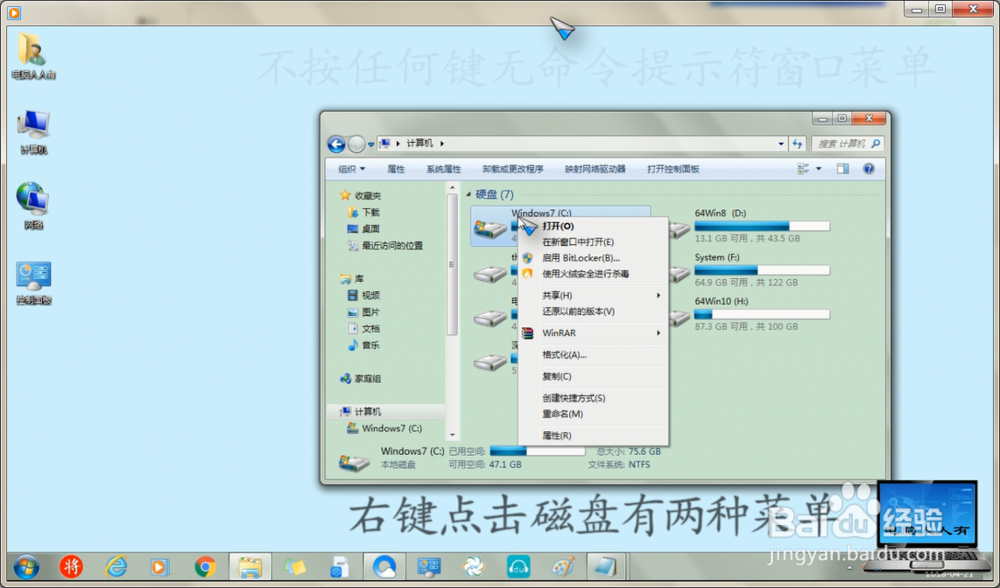The width and height of the screenshot is (1000, 588).
Task: Select 家庭组 in the navigation pane
Action: click(x=368, y=378)
